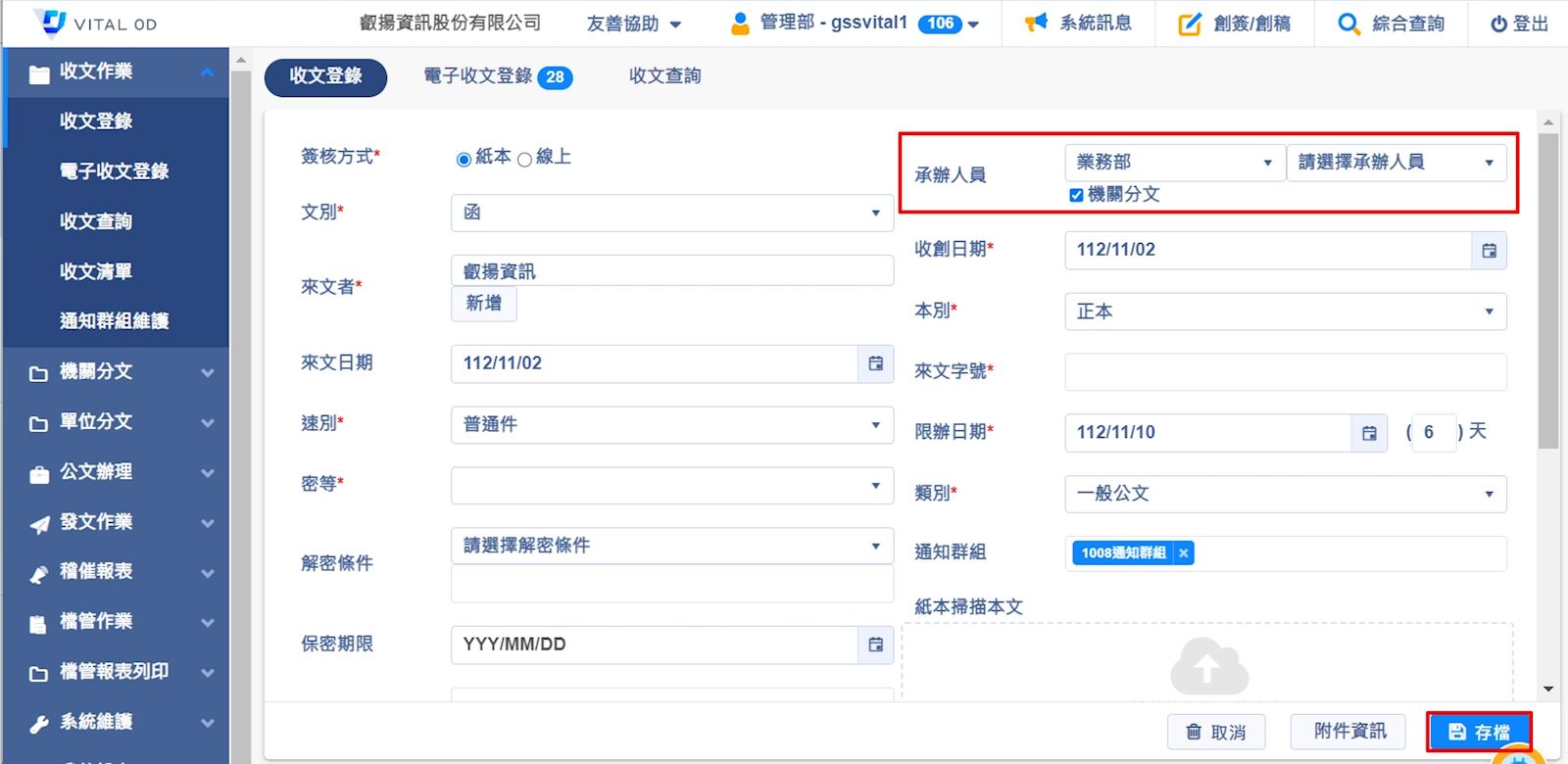Open the 文別 dropdown
Image resolution: width=1568 pixels, height=764 pixels.
671,213
